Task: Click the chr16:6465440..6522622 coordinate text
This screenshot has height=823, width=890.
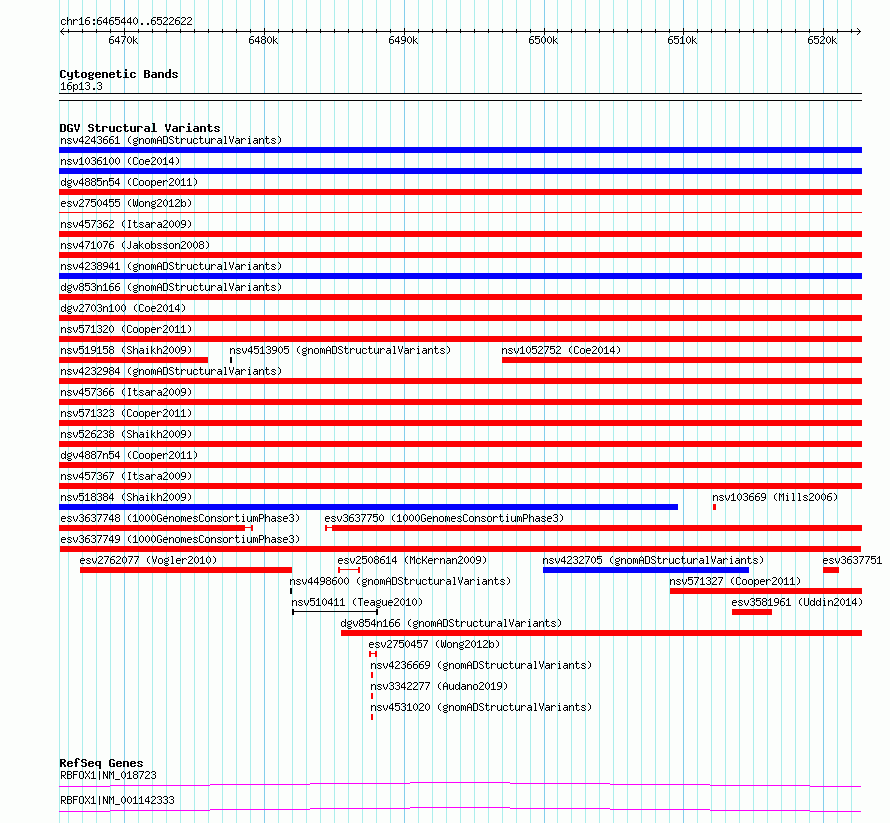Action: click(x=126, y=22)
